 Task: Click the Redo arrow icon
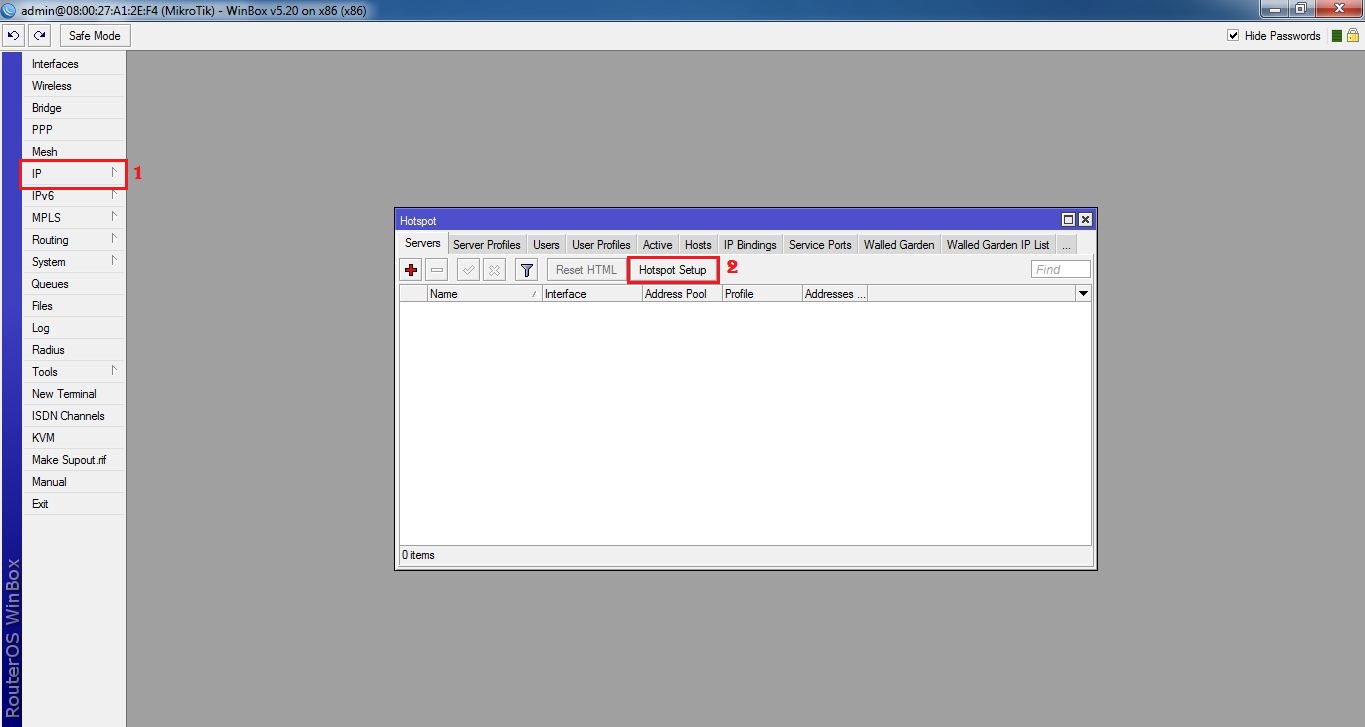[x=39, y=35]
